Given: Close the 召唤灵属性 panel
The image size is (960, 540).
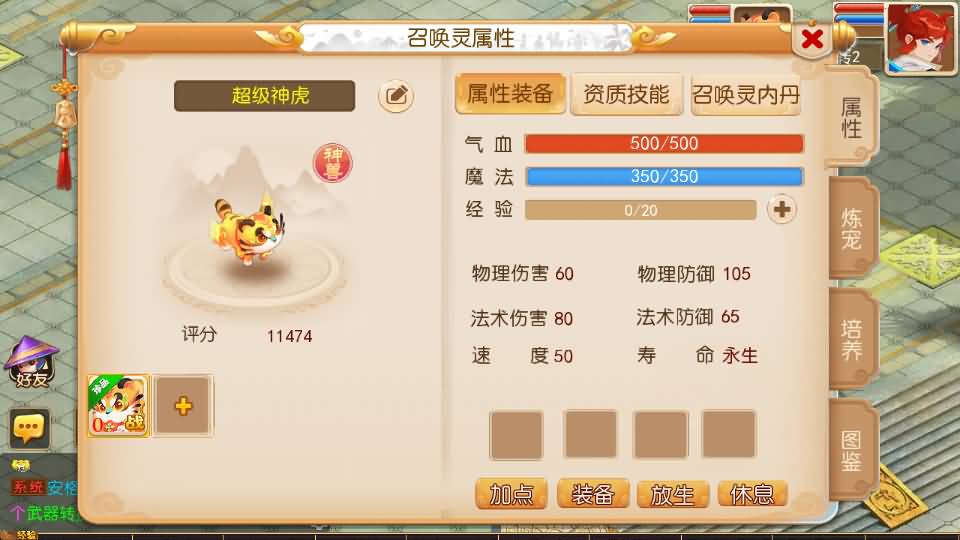Looking at the screenshot, I should coord(812,40).
